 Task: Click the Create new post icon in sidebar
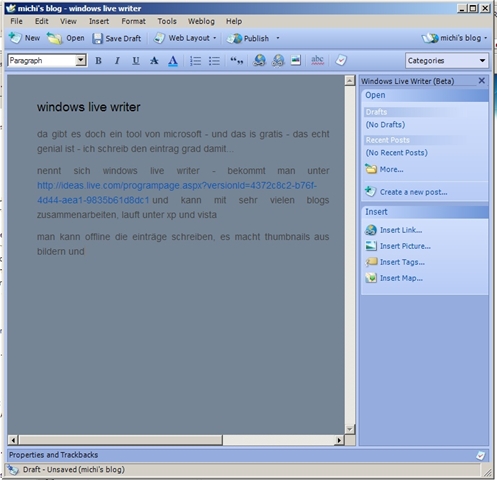pyautogui.click(x=371, y=192)
